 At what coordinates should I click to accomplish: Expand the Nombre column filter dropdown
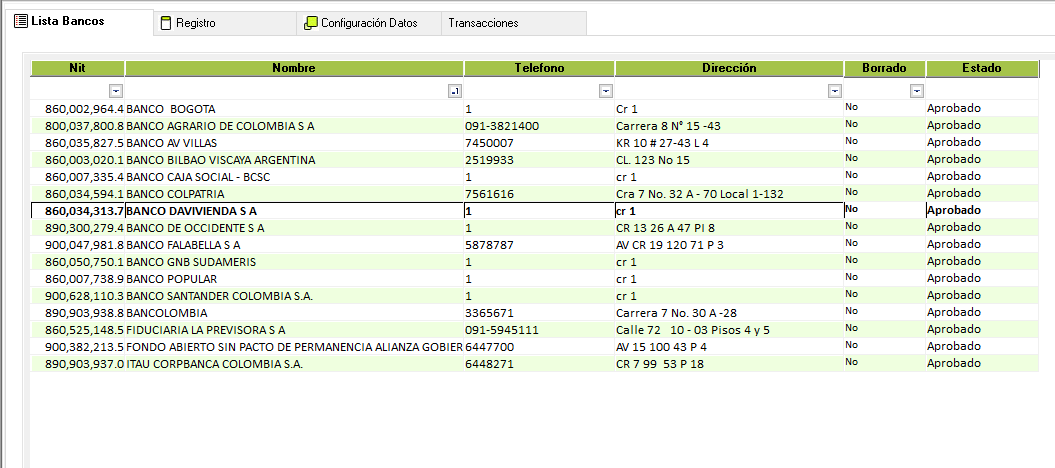(x=455, y=91)
